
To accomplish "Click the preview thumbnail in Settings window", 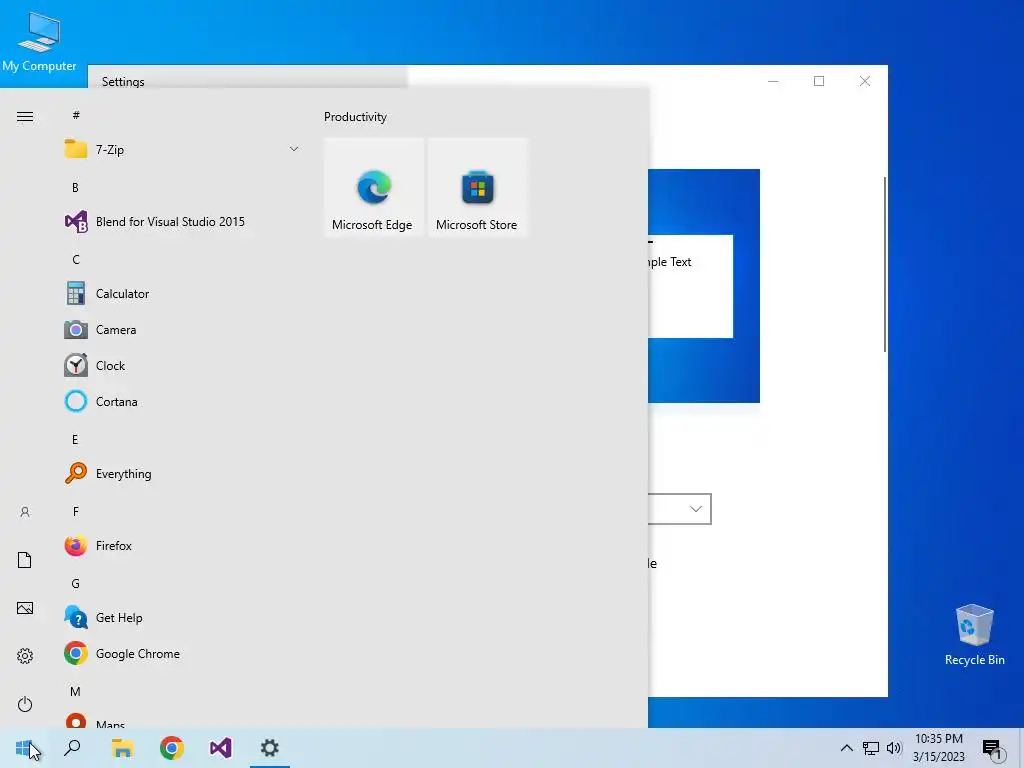I will point(704,286).
